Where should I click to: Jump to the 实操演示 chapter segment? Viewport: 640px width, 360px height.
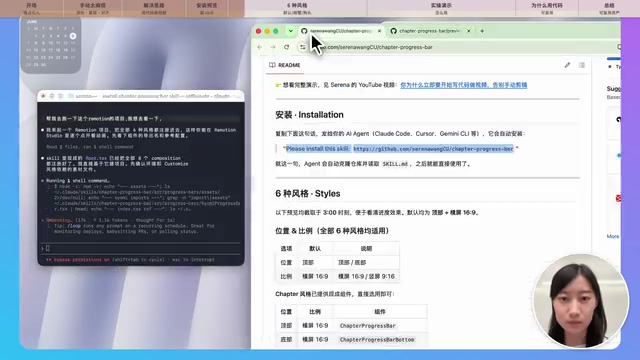tap(441, 9)
